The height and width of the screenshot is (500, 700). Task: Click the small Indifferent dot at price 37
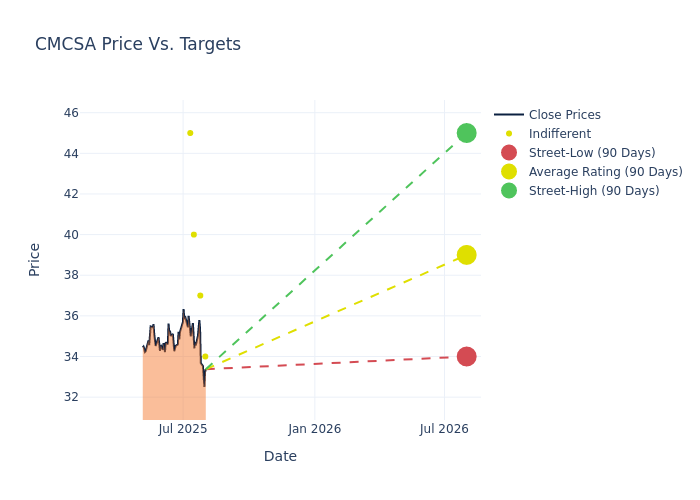[200, 296]
